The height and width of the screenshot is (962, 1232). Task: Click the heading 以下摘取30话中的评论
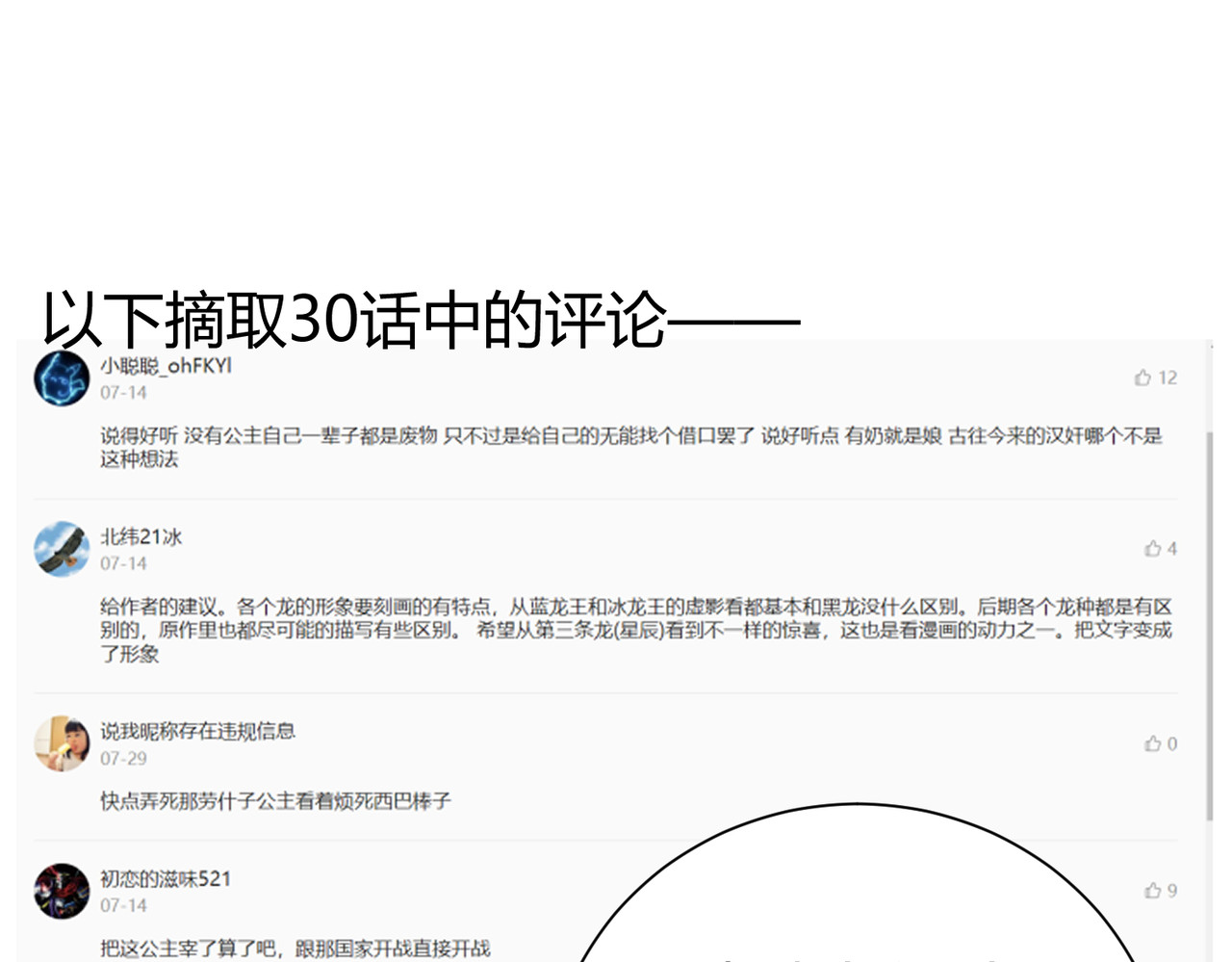click(x=421, y=319)
